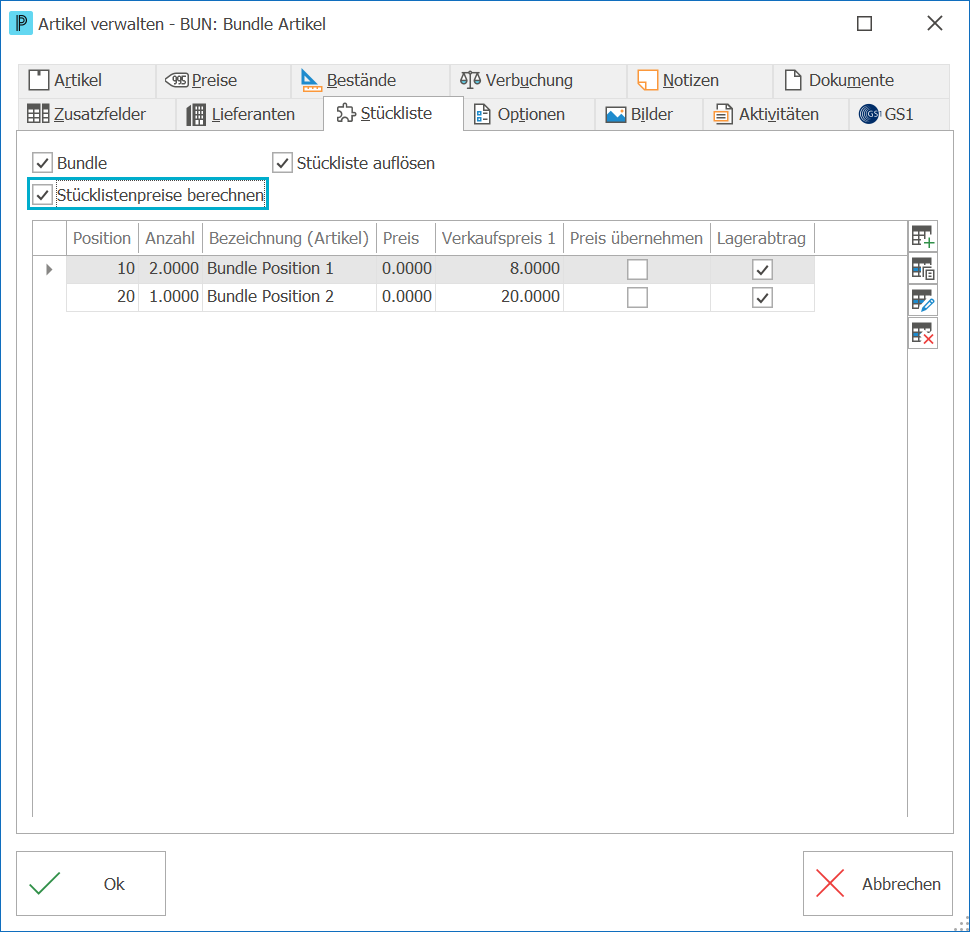Open the Aktivitäten tab
This screenshot has height=932, width=970.
coord(776,114)
